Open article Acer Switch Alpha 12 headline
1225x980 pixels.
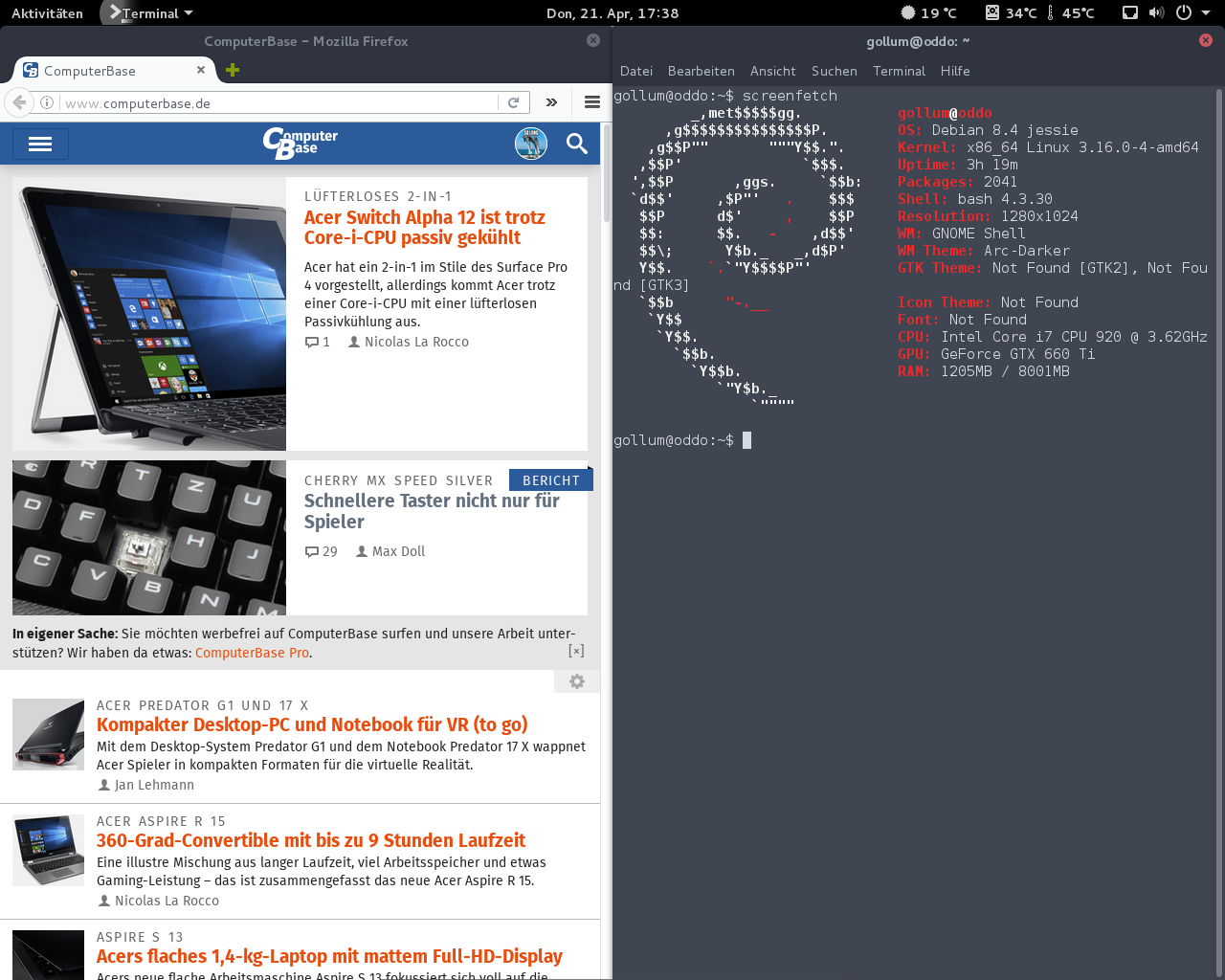tap(425, 228)
